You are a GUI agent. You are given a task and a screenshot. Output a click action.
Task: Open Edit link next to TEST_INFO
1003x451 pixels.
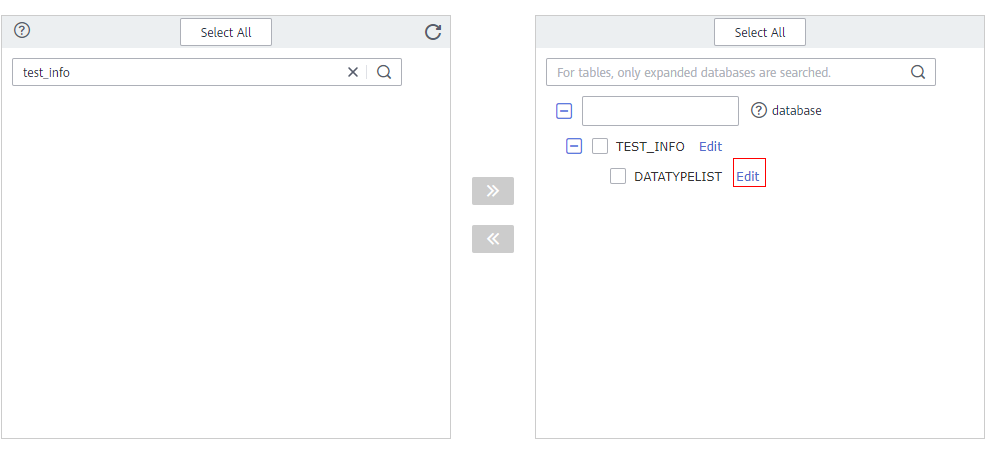(x=710, y=146)
